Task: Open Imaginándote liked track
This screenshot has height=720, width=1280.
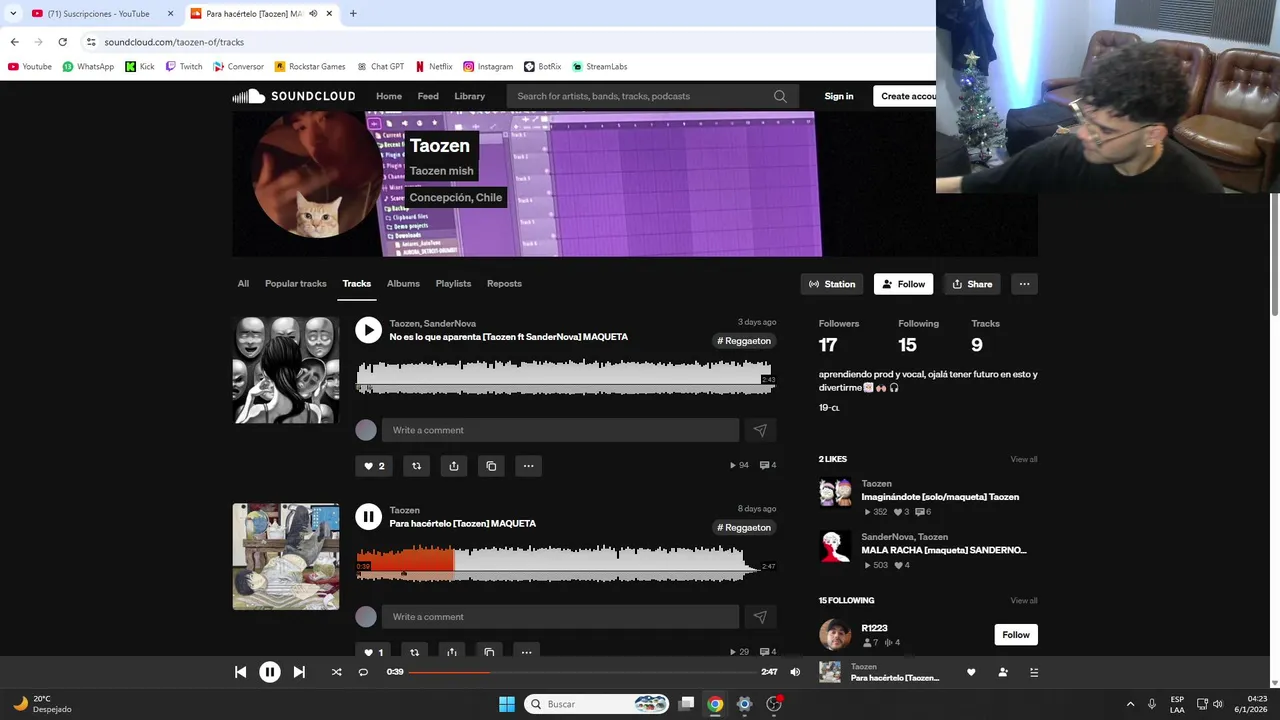Action: pos(940,497)
